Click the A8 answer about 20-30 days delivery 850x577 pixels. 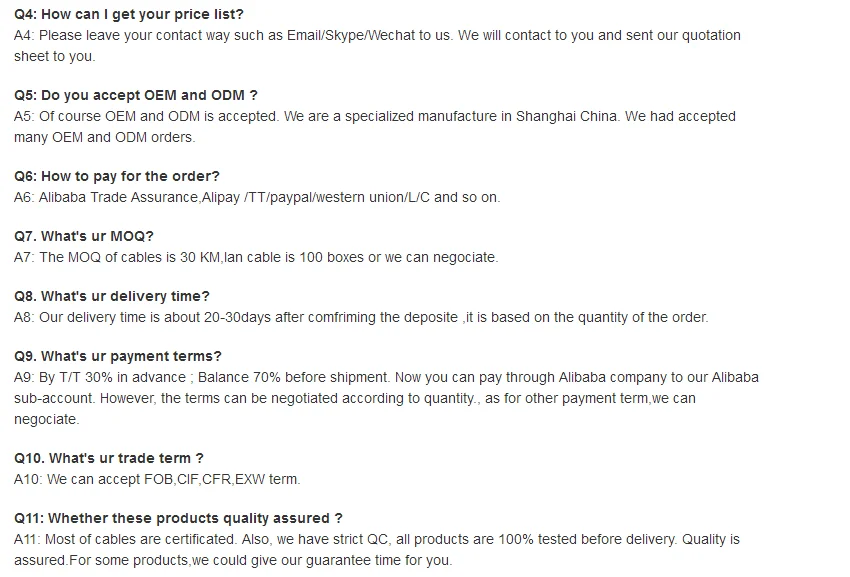point(360,317)
